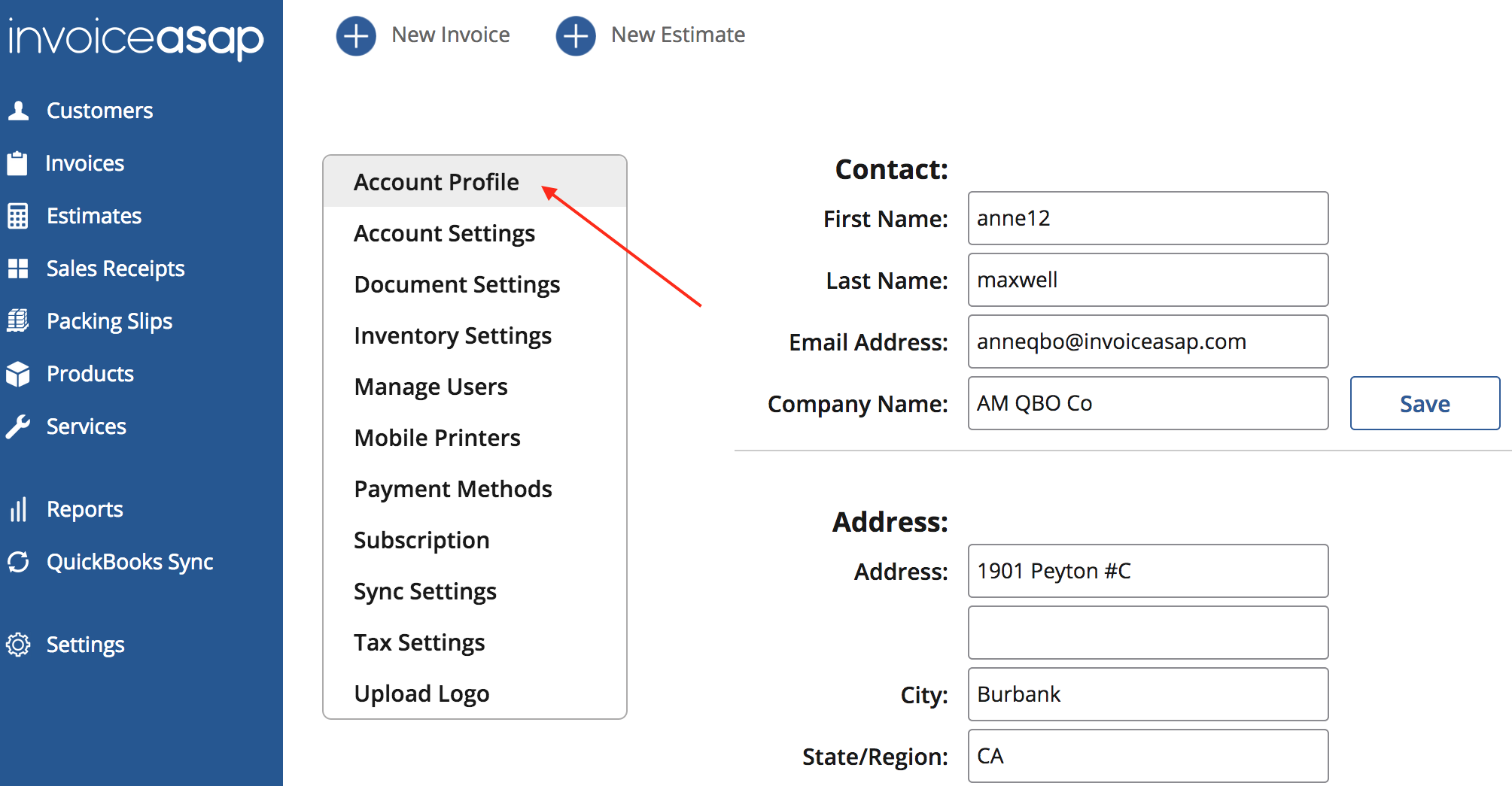The height and width of the screenshot is (786, 1512).
Task: Open Document Settings section
Action: pos(457,284)
